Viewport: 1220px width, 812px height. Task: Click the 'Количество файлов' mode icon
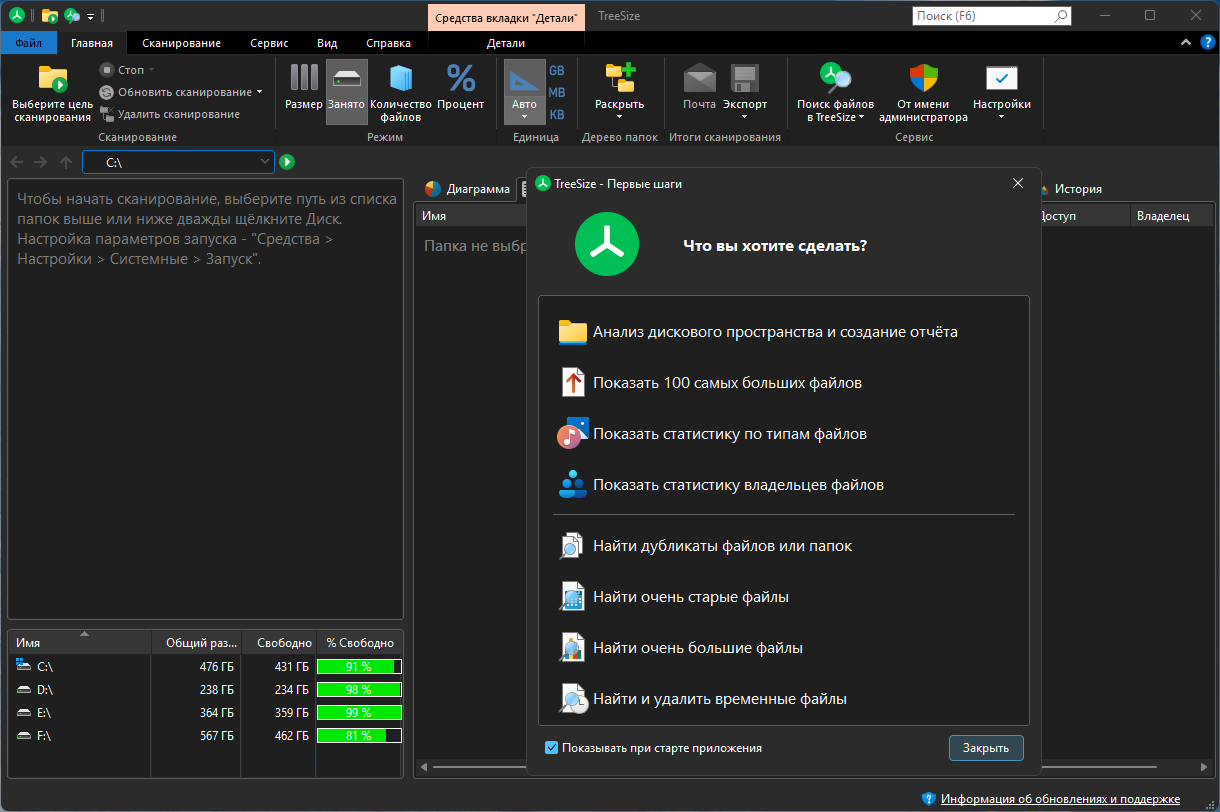400,79
